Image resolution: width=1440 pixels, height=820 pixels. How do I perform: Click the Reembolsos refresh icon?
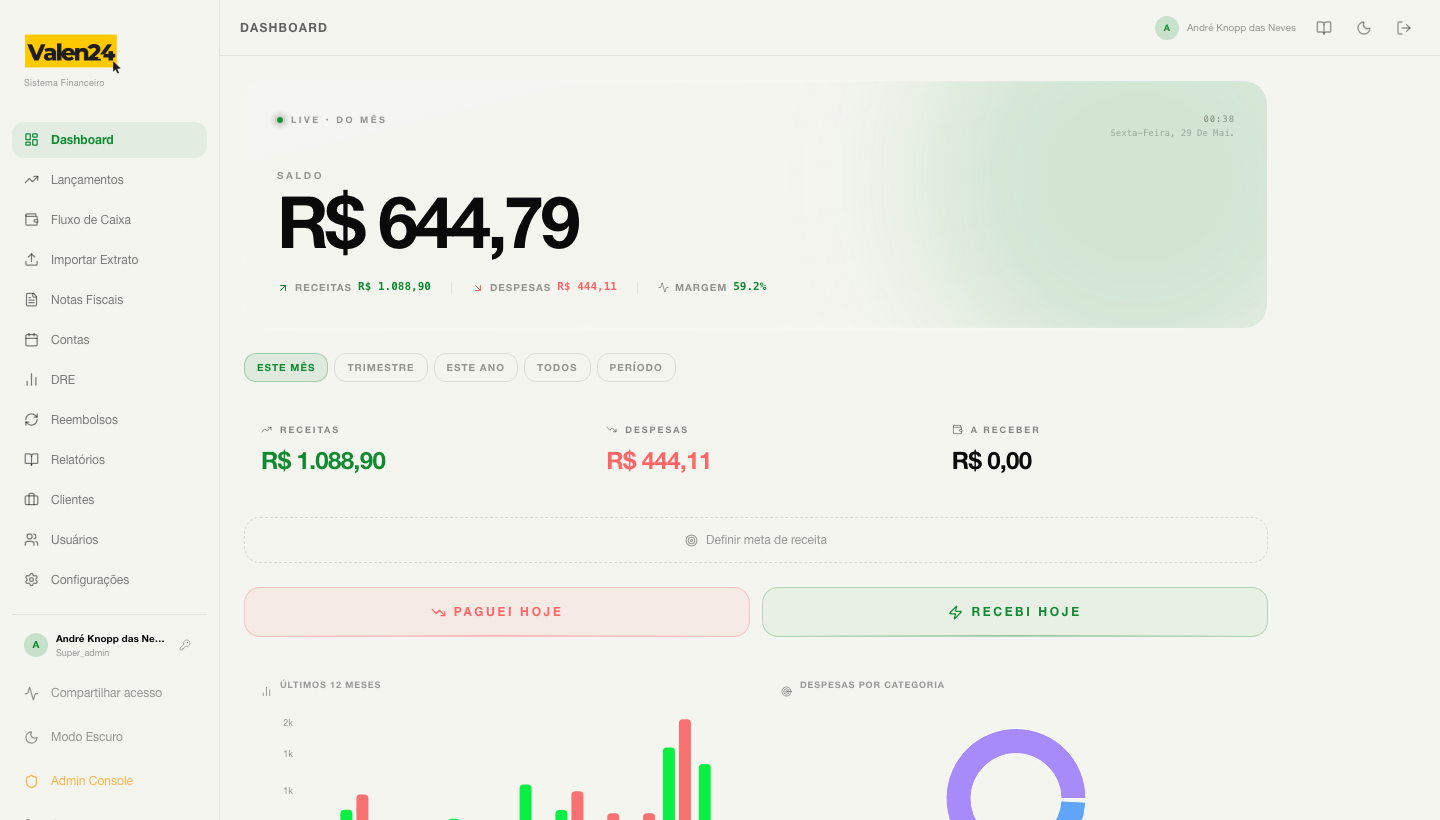pos(31,420)
